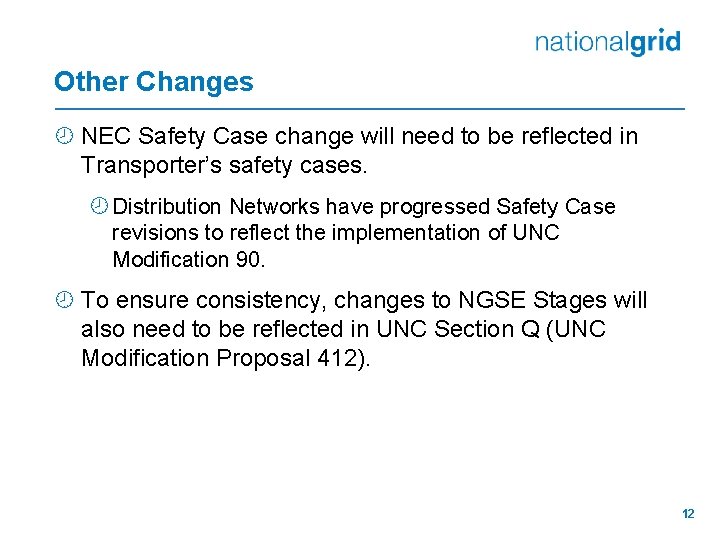Click the word Networks in the sub-bullet
Screen dimensions: 720x540
(274, 206)
